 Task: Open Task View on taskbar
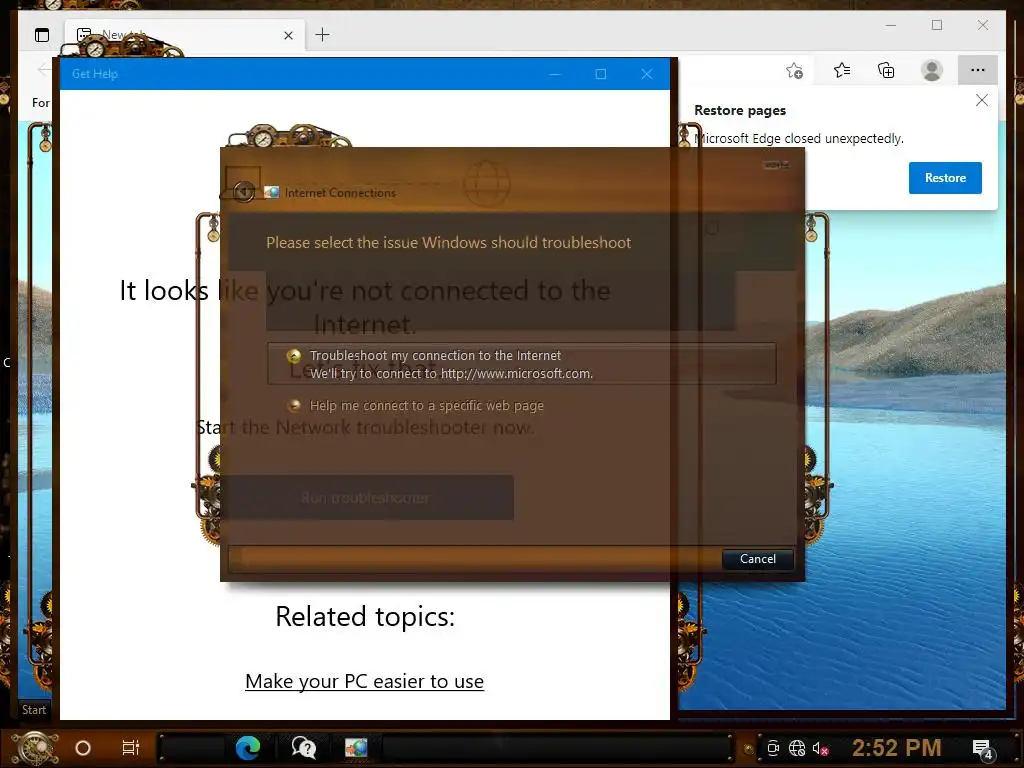point(131,748)
